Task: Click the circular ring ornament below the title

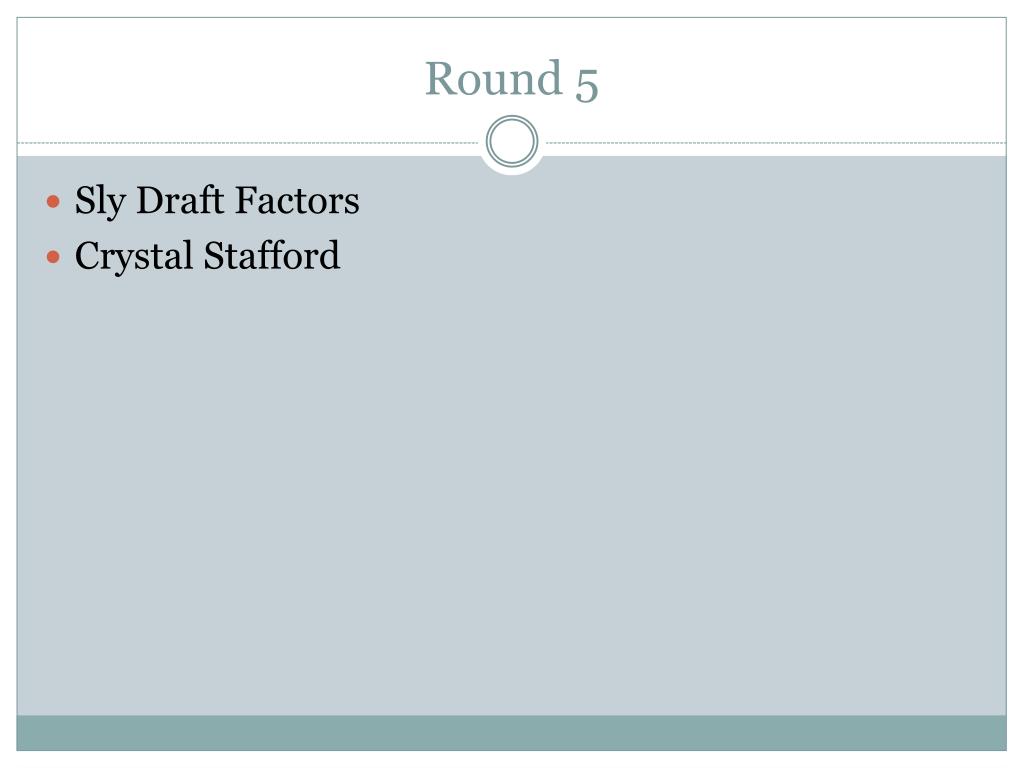Action: (512, 141)
